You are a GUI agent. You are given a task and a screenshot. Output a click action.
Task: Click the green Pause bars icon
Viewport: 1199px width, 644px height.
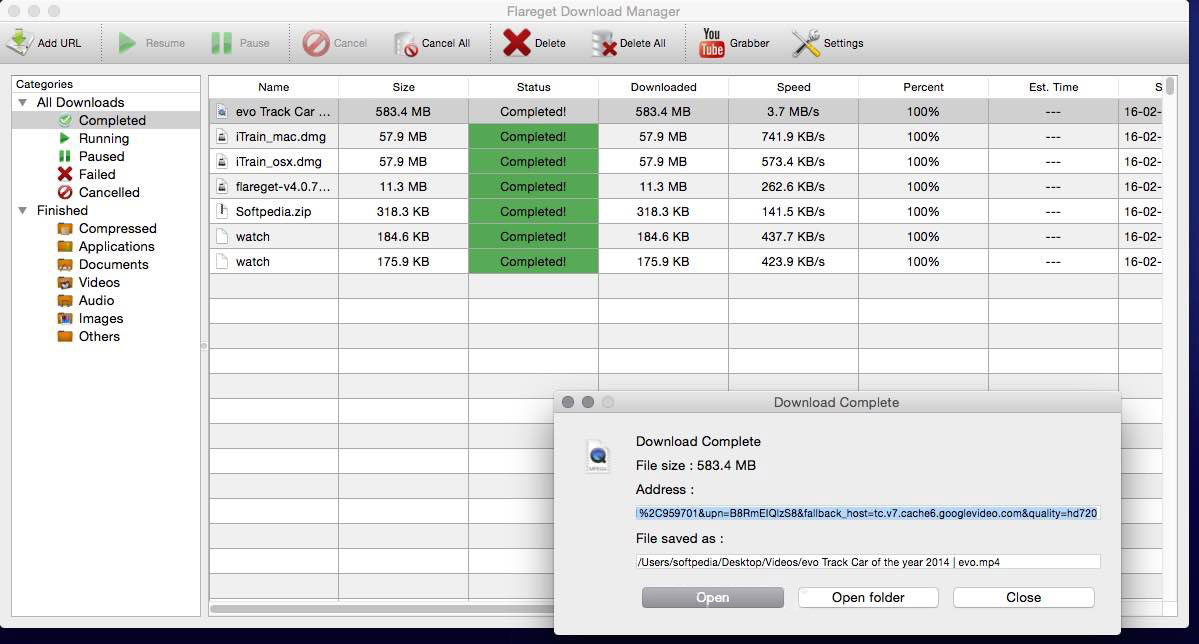coord(221,43)
